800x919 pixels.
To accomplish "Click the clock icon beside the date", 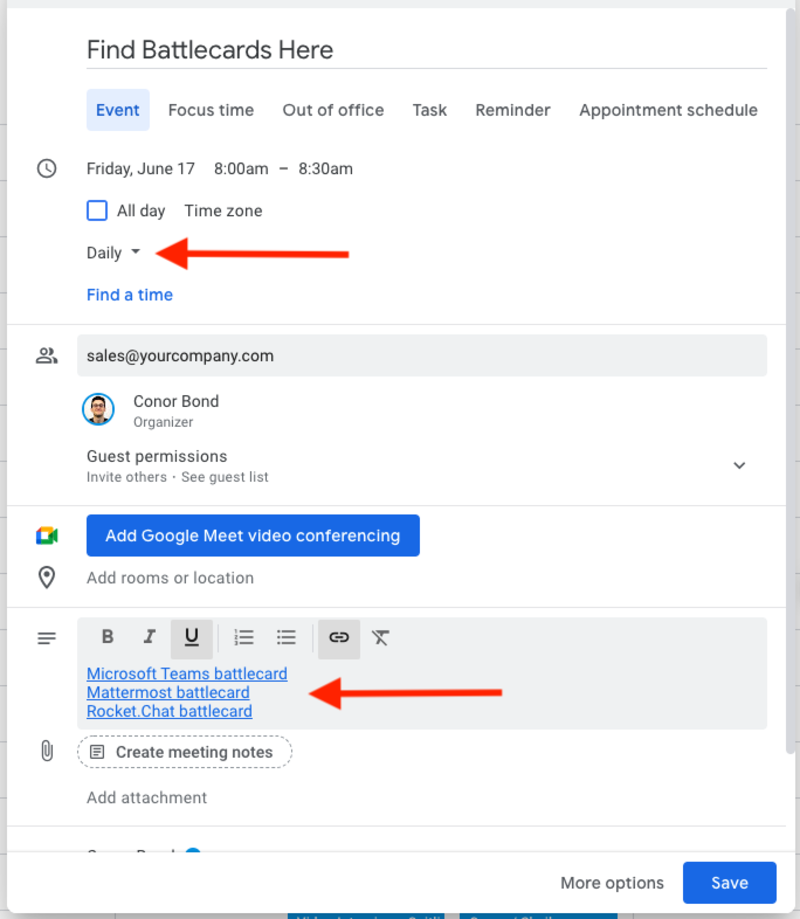I will [x=47, y=169].
